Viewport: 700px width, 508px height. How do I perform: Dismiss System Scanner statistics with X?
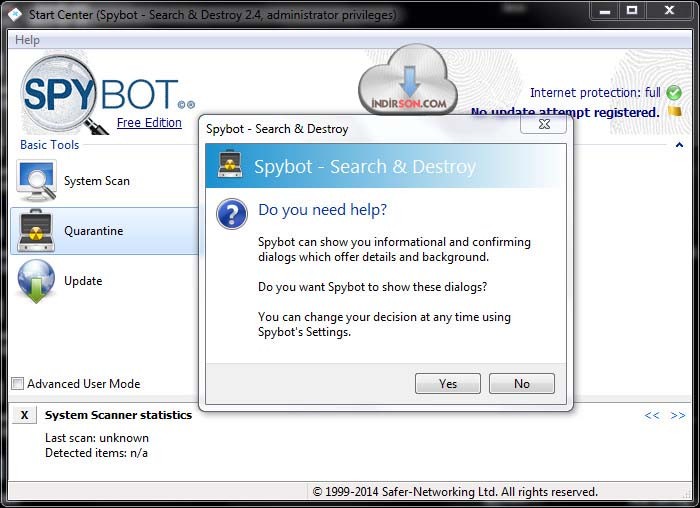(25, 415)
